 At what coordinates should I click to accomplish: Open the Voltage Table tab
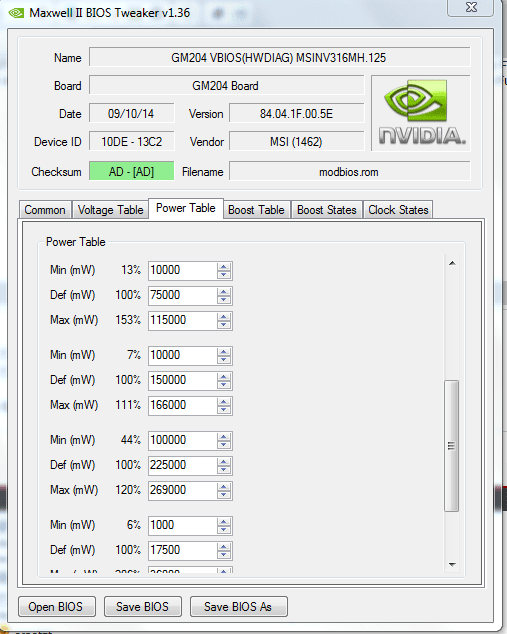110,210
